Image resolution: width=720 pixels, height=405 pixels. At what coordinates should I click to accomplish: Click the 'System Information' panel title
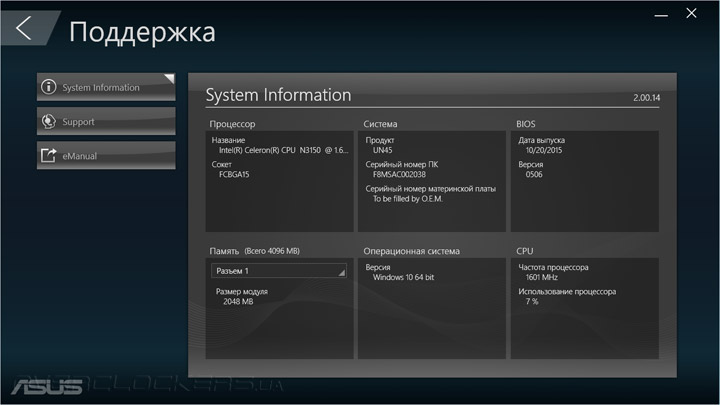[x=278, y=95]
